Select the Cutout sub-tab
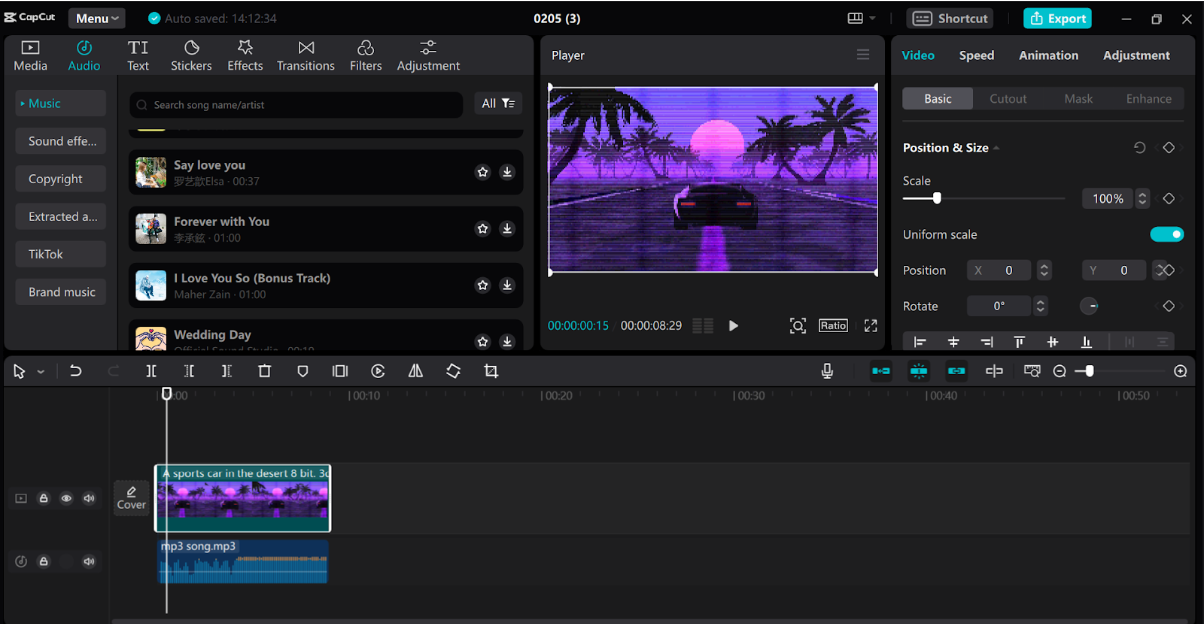The height and width of the screenshot is (624, 1204). click(1008, 99)
